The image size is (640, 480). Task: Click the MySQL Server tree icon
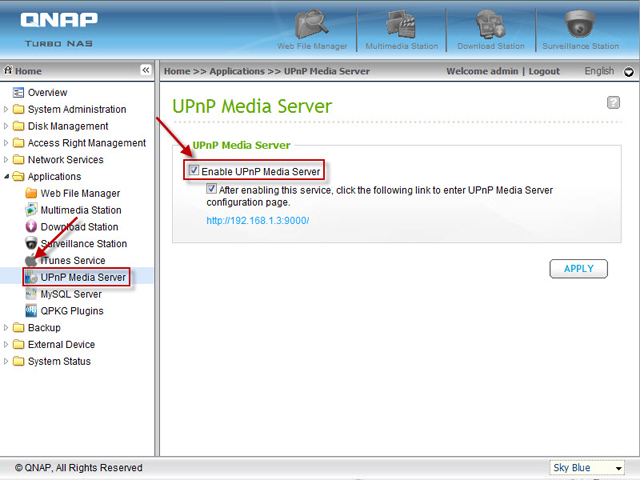point(31,294)
